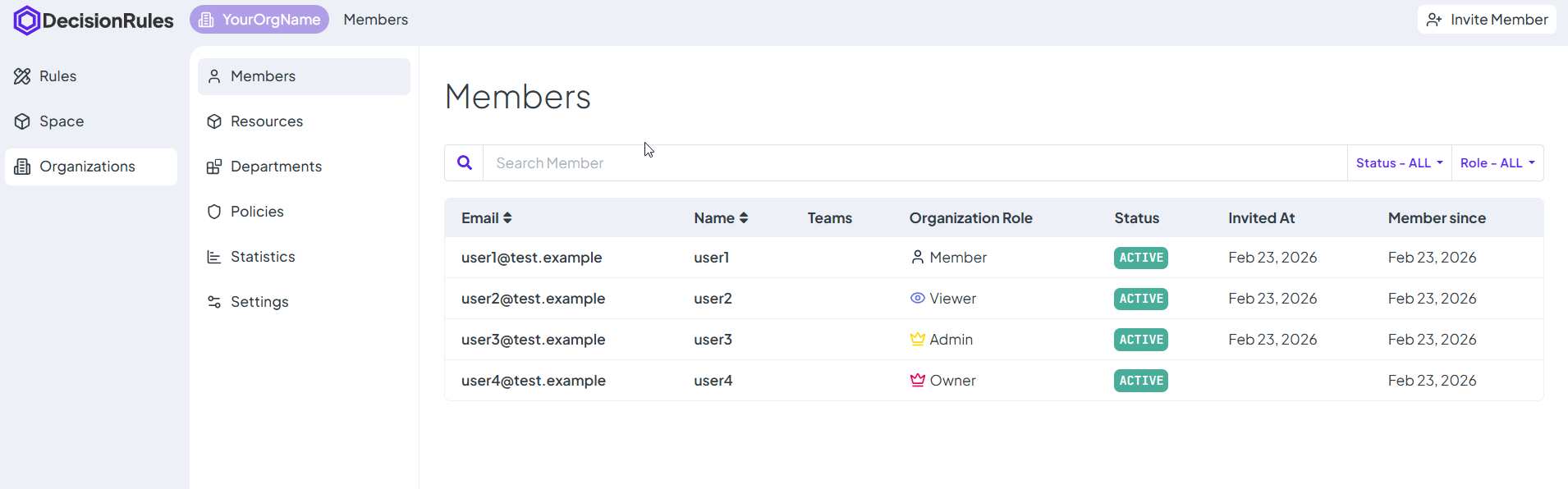Click into the Search Member field
Screen dimensions: 1568x489
[911, 163]
